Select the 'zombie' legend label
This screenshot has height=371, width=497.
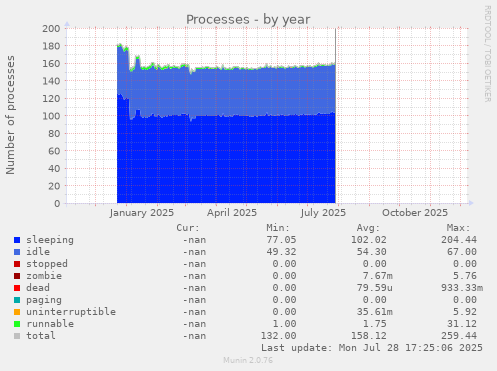pos(44,276)
